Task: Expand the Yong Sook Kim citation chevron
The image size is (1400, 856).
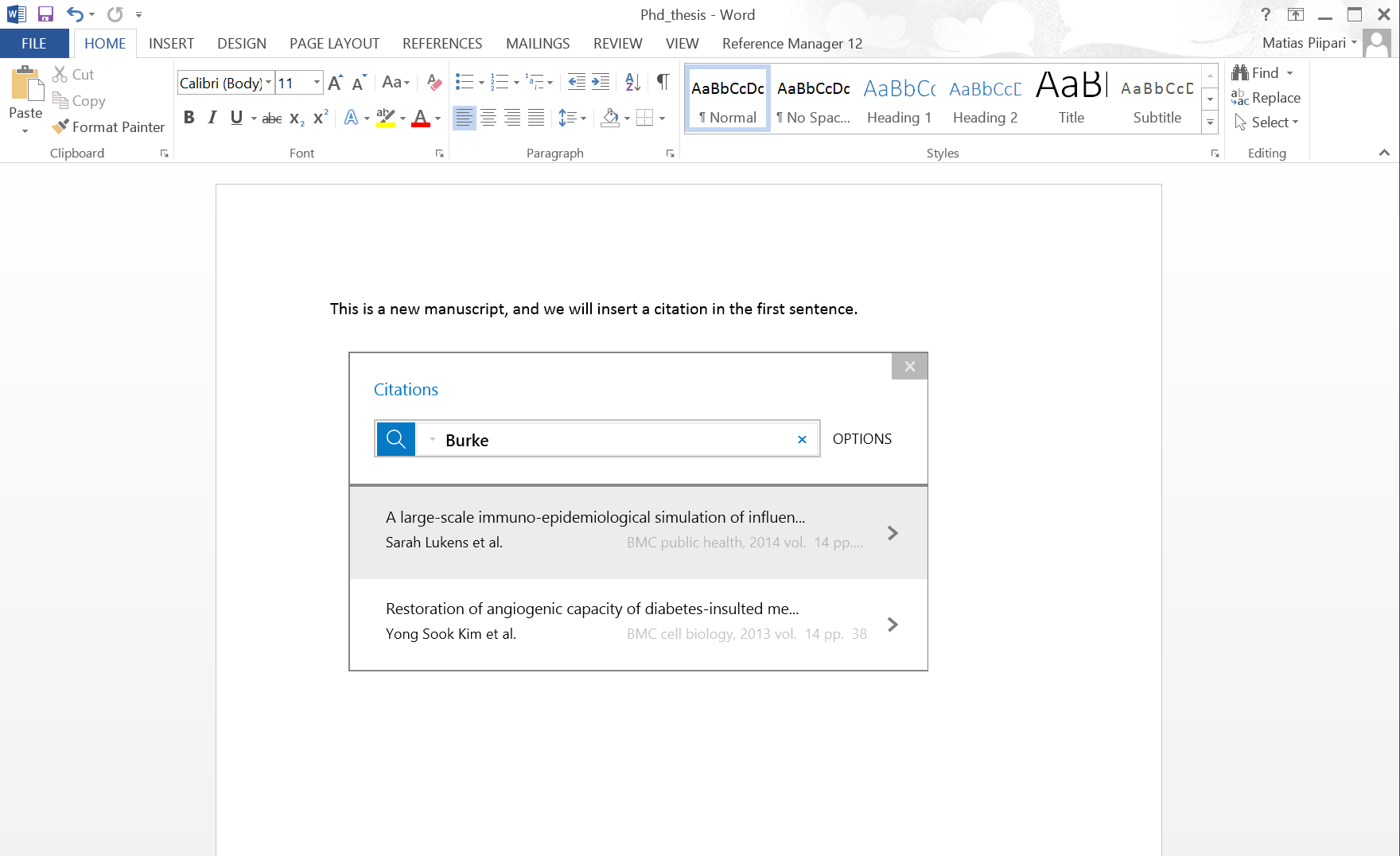Action: click(892, 624)
